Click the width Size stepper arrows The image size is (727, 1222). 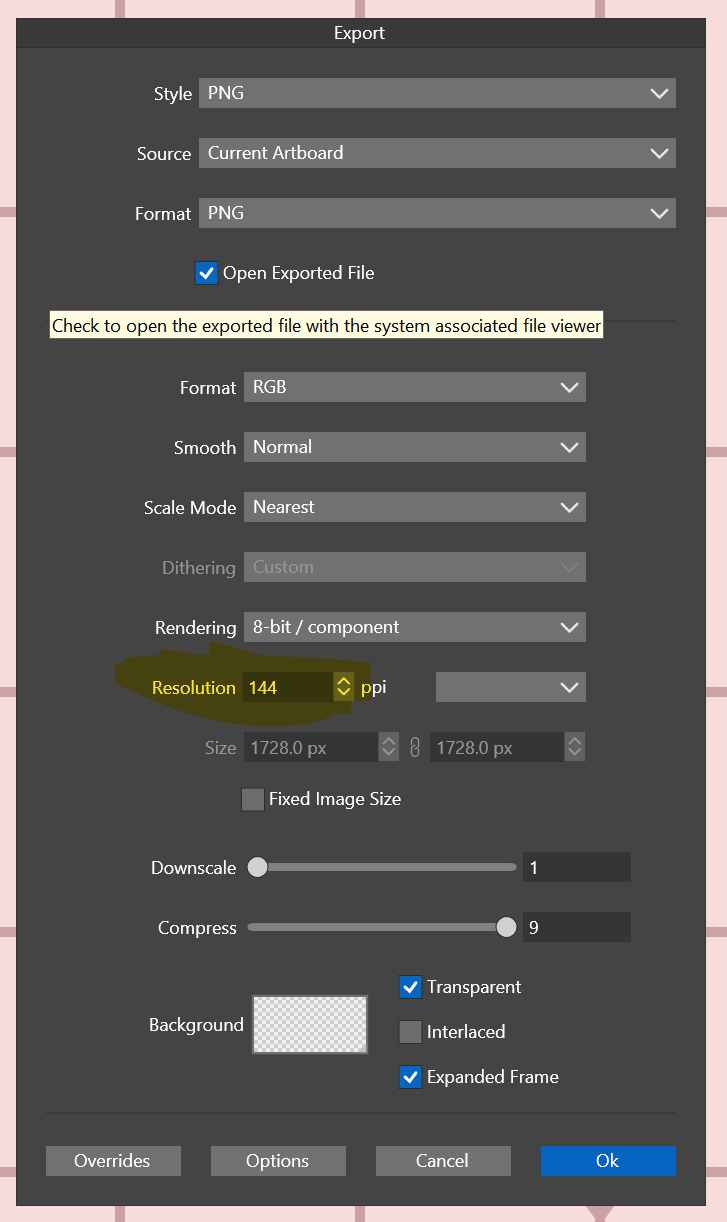coord(389,747)
